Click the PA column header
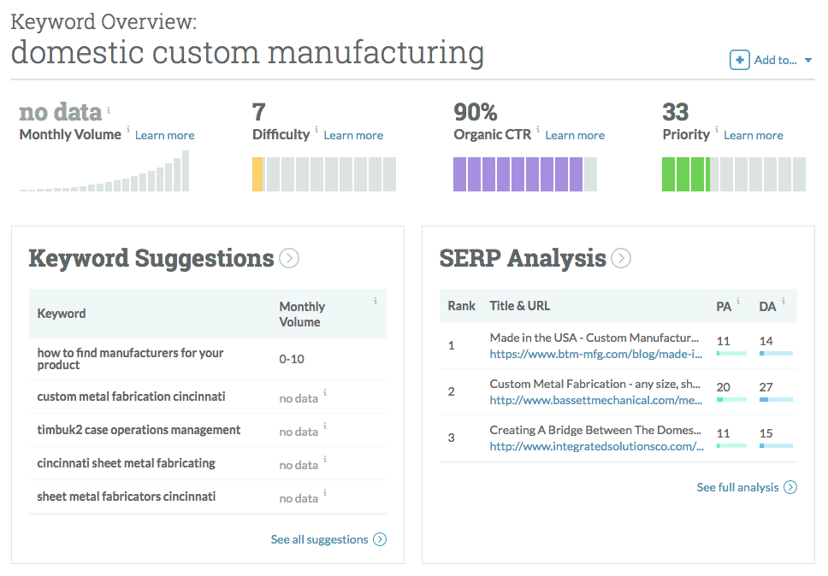Screen dimensions: 828x576 pyautogui.click(x=724, y=307)
